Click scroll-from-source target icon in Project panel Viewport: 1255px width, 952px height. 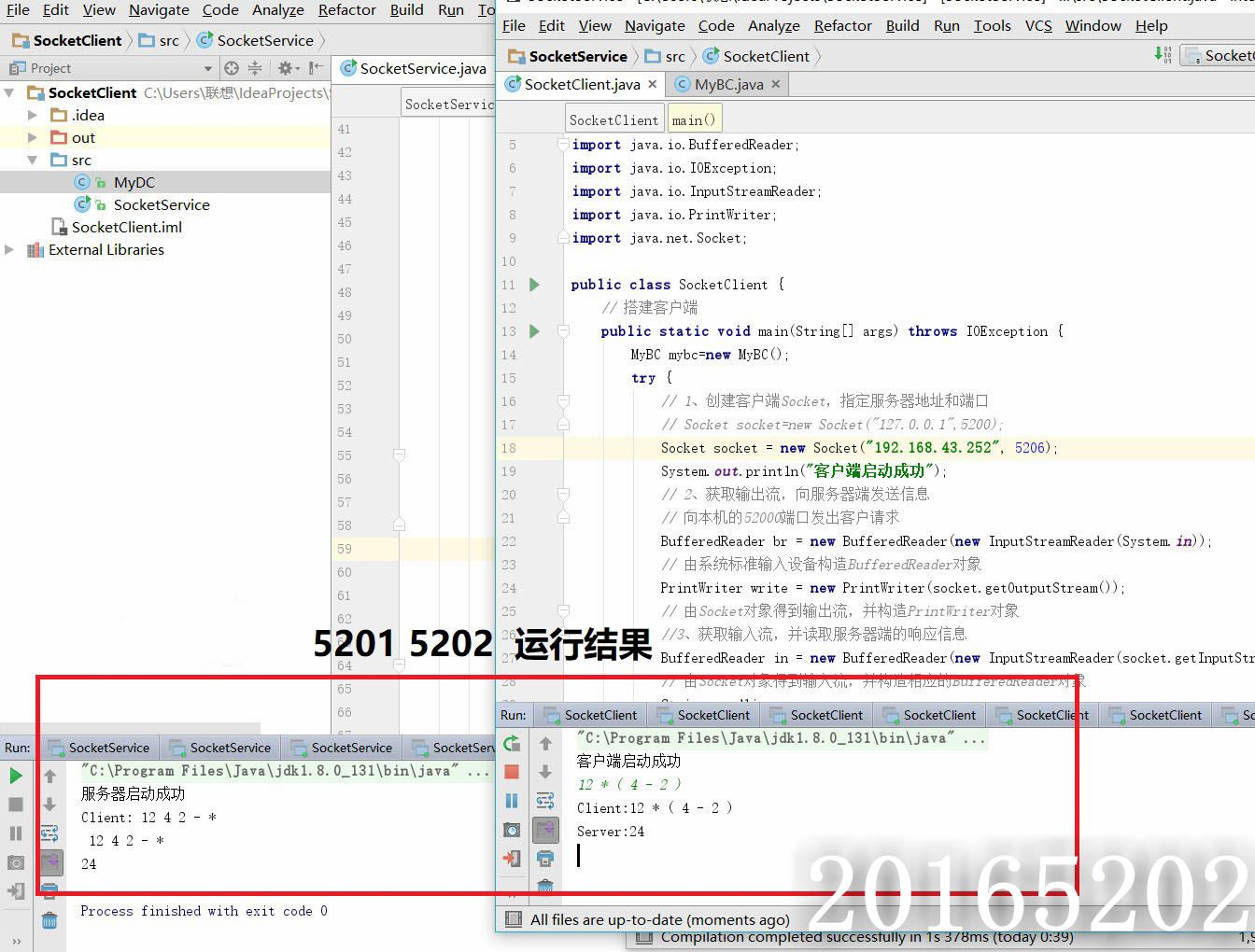232,68
